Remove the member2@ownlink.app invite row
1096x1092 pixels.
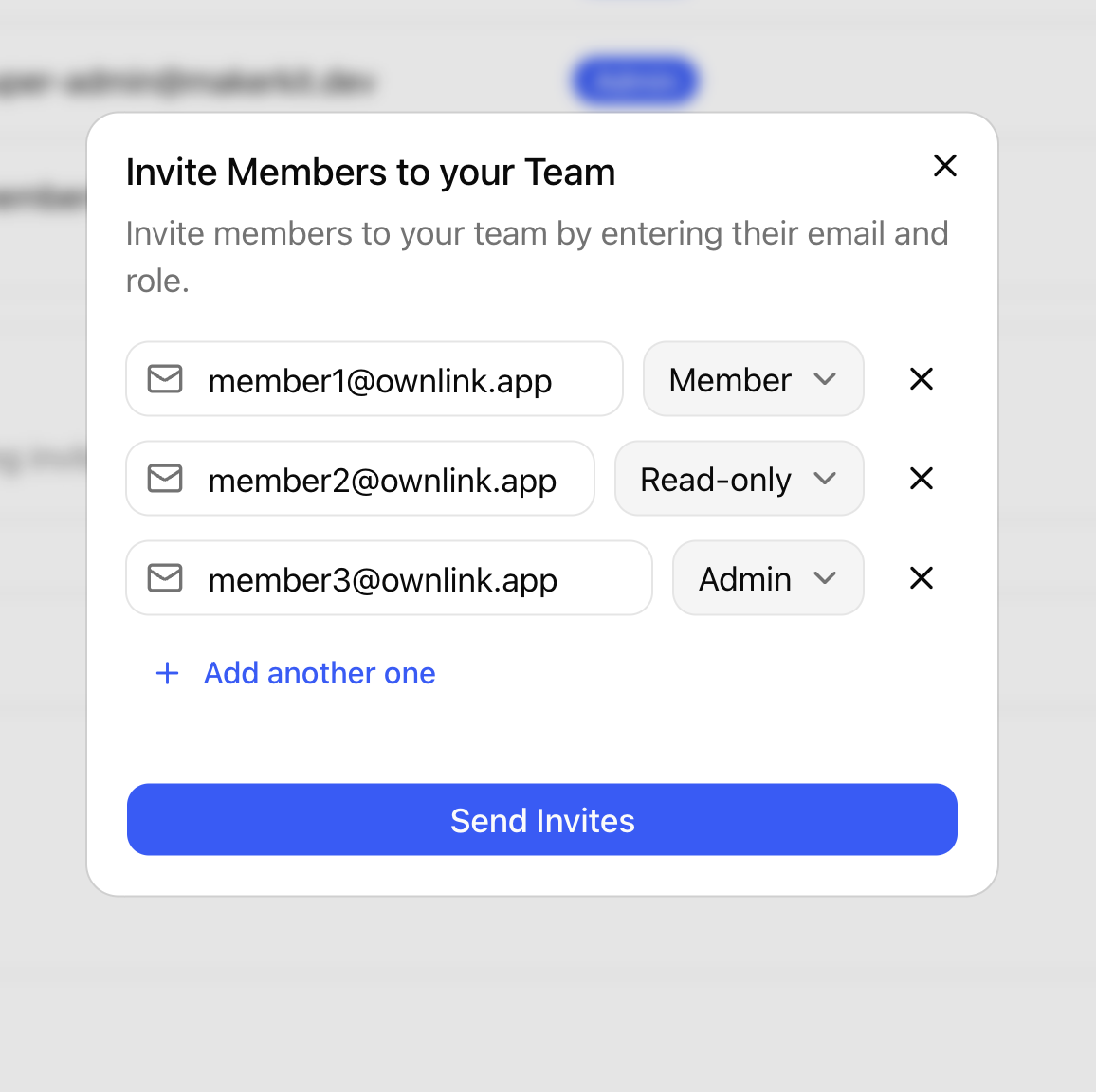coord(922,479)
